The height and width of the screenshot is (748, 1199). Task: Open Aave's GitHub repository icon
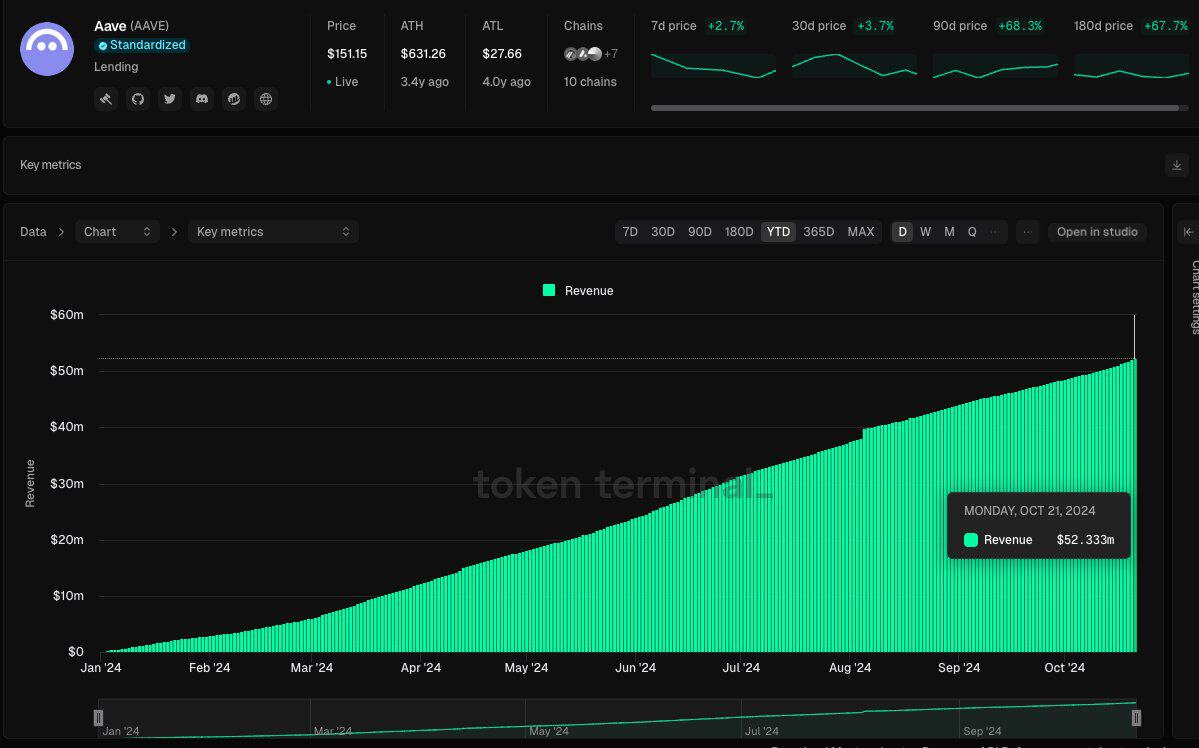pyautogui.click(x=138, y=99)
